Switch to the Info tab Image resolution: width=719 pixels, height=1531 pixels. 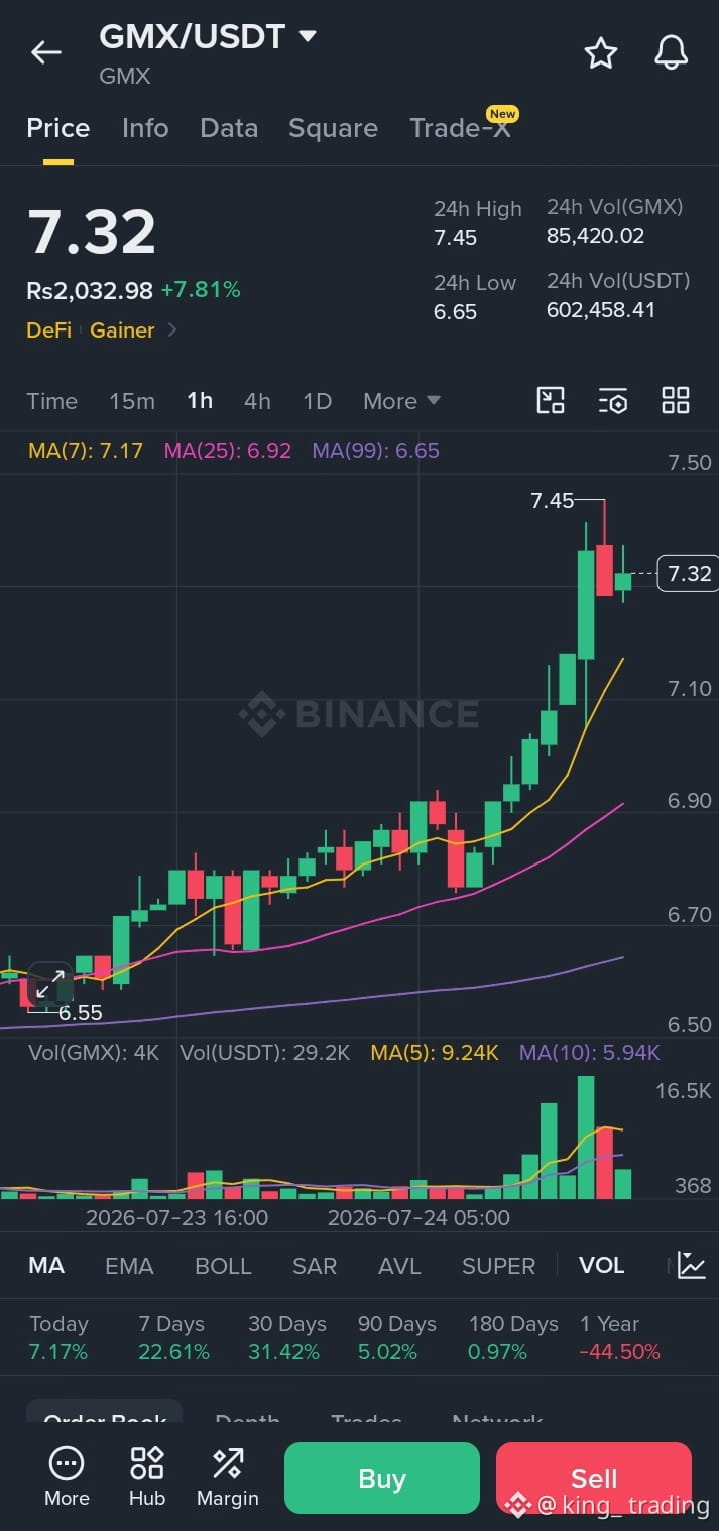coord(145,128)
